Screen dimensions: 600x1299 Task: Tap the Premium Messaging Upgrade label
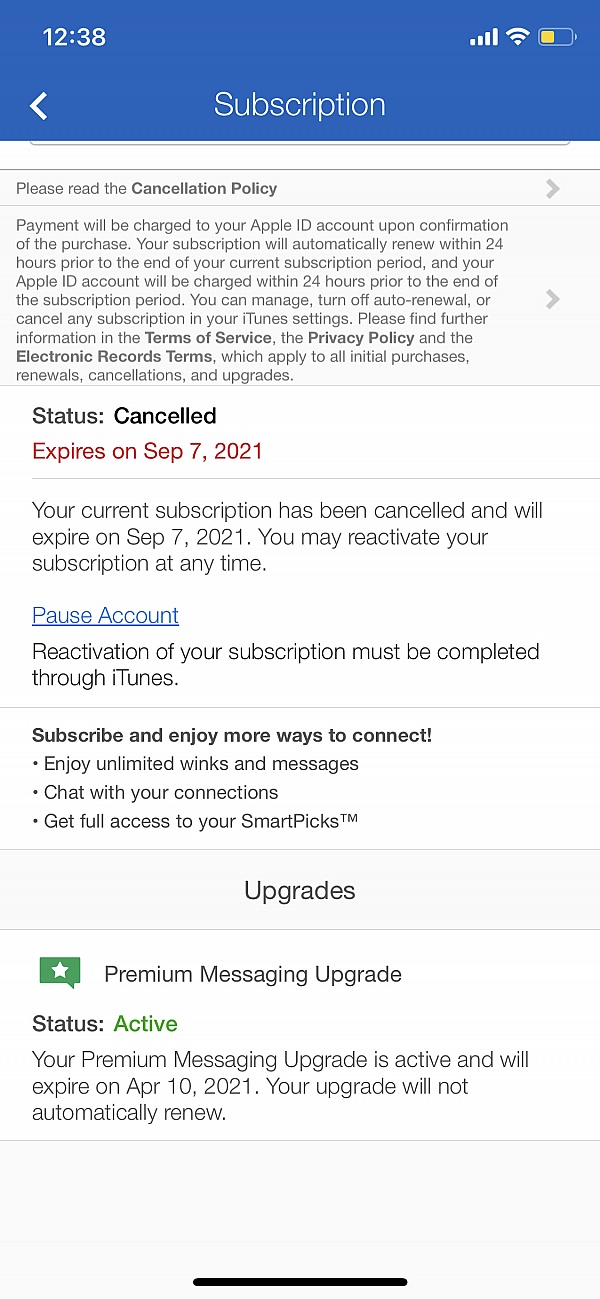[253, 974]
